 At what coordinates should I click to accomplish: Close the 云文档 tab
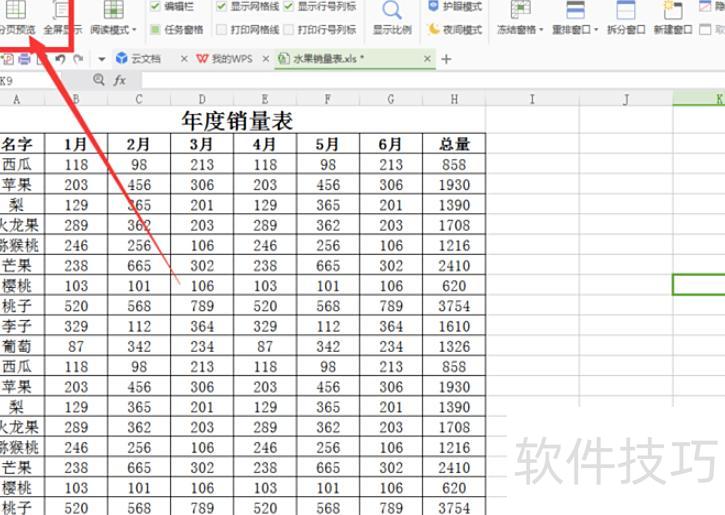pyautogui.click(x=184, y=59)
